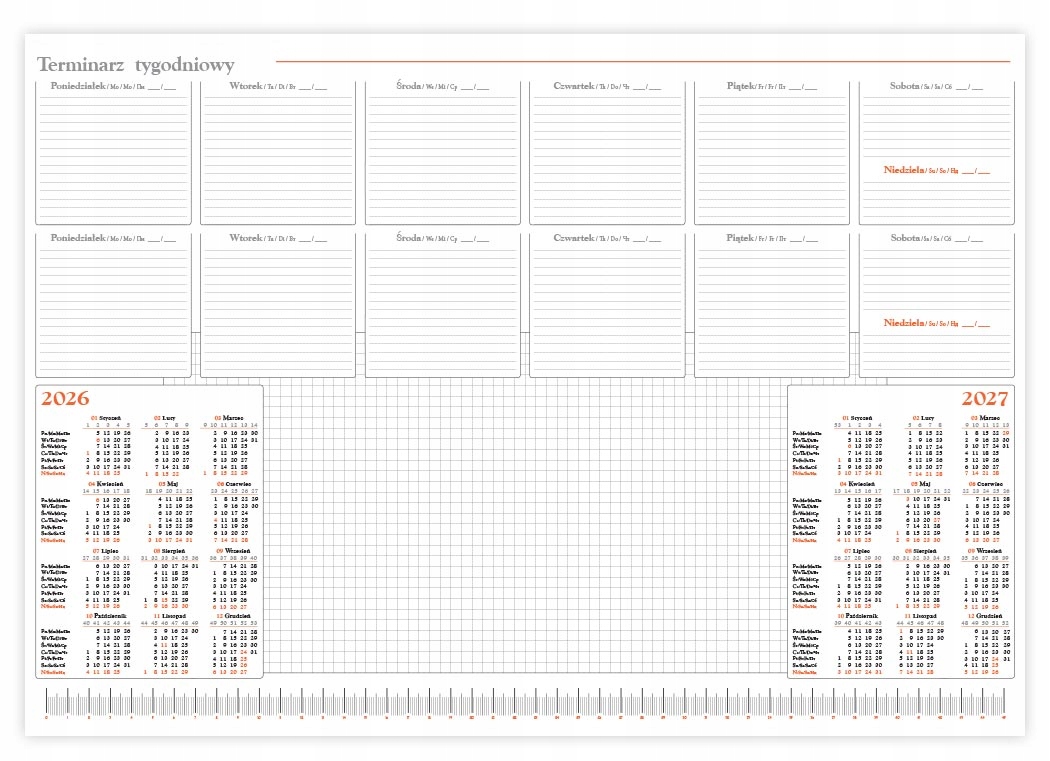This screenshot has width=1050, height=761.
Task: Select 'Poniedziałek' heading in the lower week
Action: [x=78, y=238]
